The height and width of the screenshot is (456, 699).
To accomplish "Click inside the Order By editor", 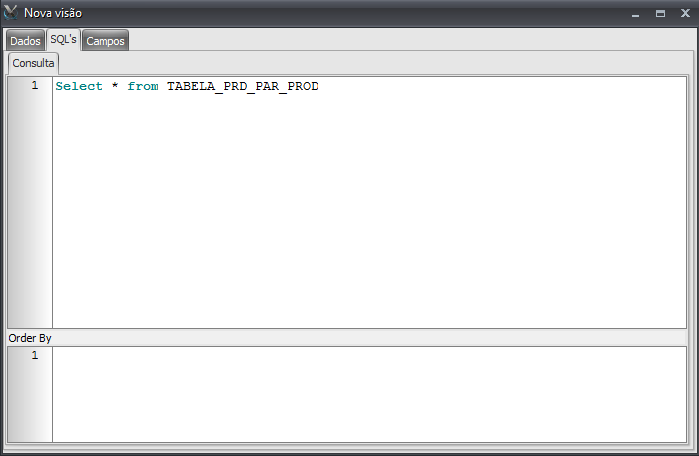I will [x=369, y=394].
